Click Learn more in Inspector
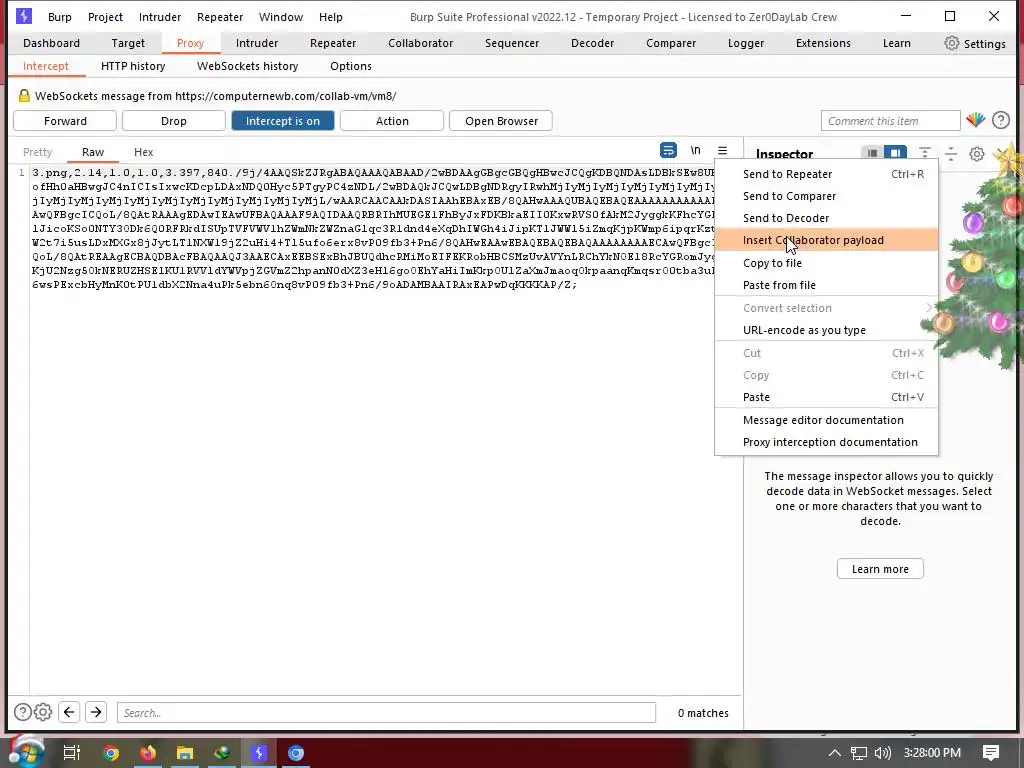This screenshot has height=768, width=1024. point(880,569)
